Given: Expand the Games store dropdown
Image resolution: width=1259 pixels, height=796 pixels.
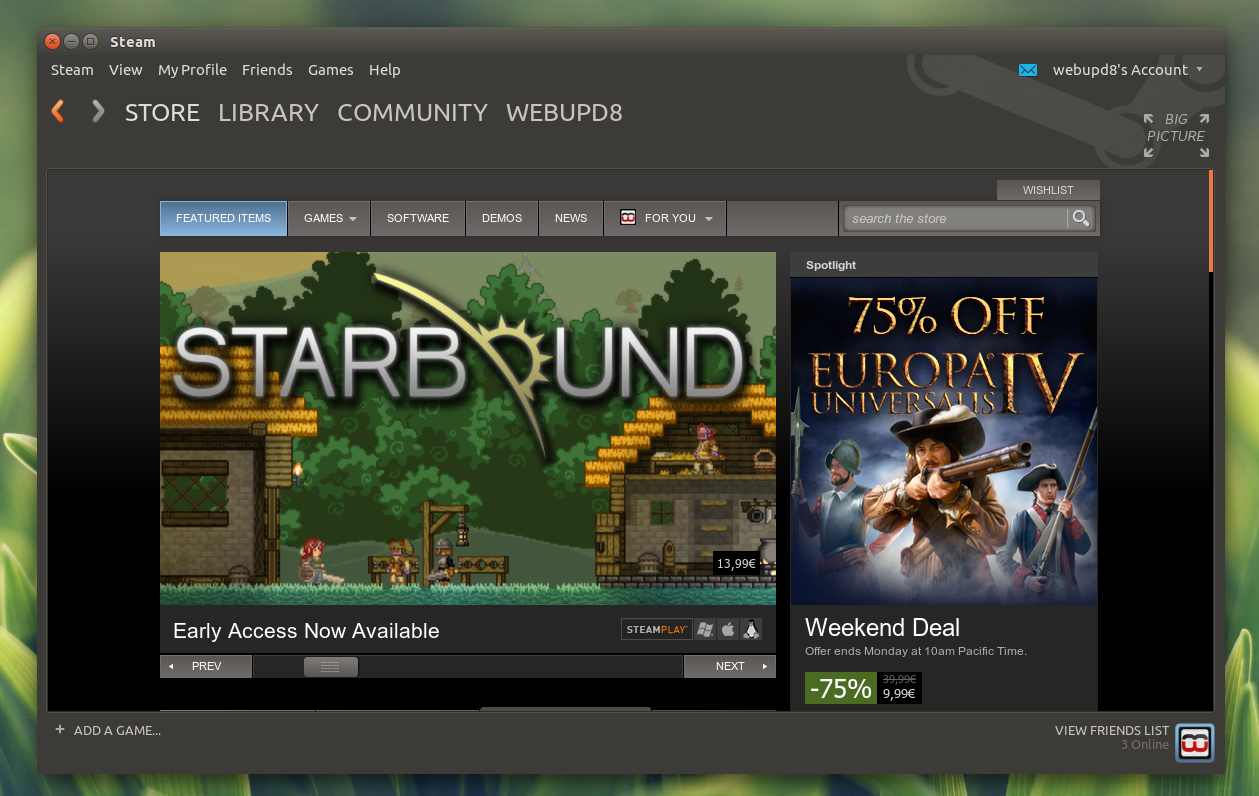Looking at the screenshot, I should [x=353, y=218].
